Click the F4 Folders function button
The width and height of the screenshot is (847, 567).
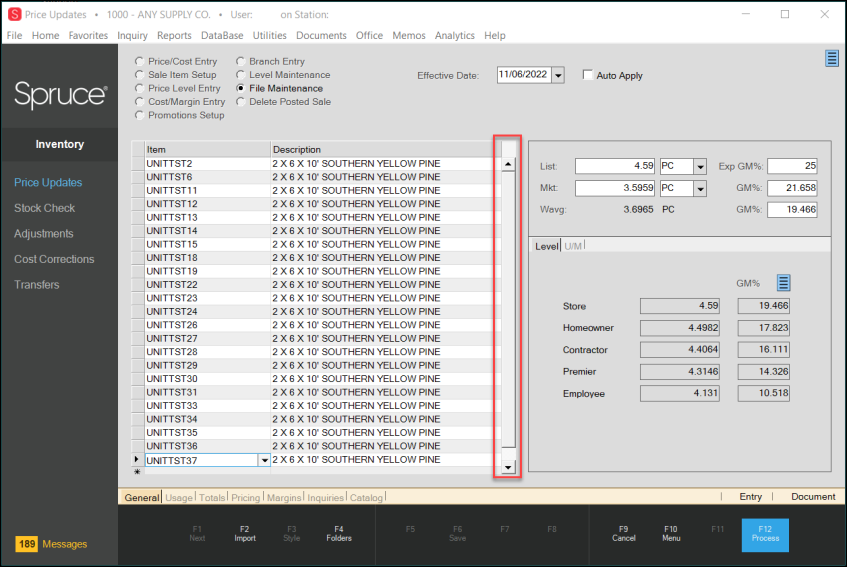[339, 534]
